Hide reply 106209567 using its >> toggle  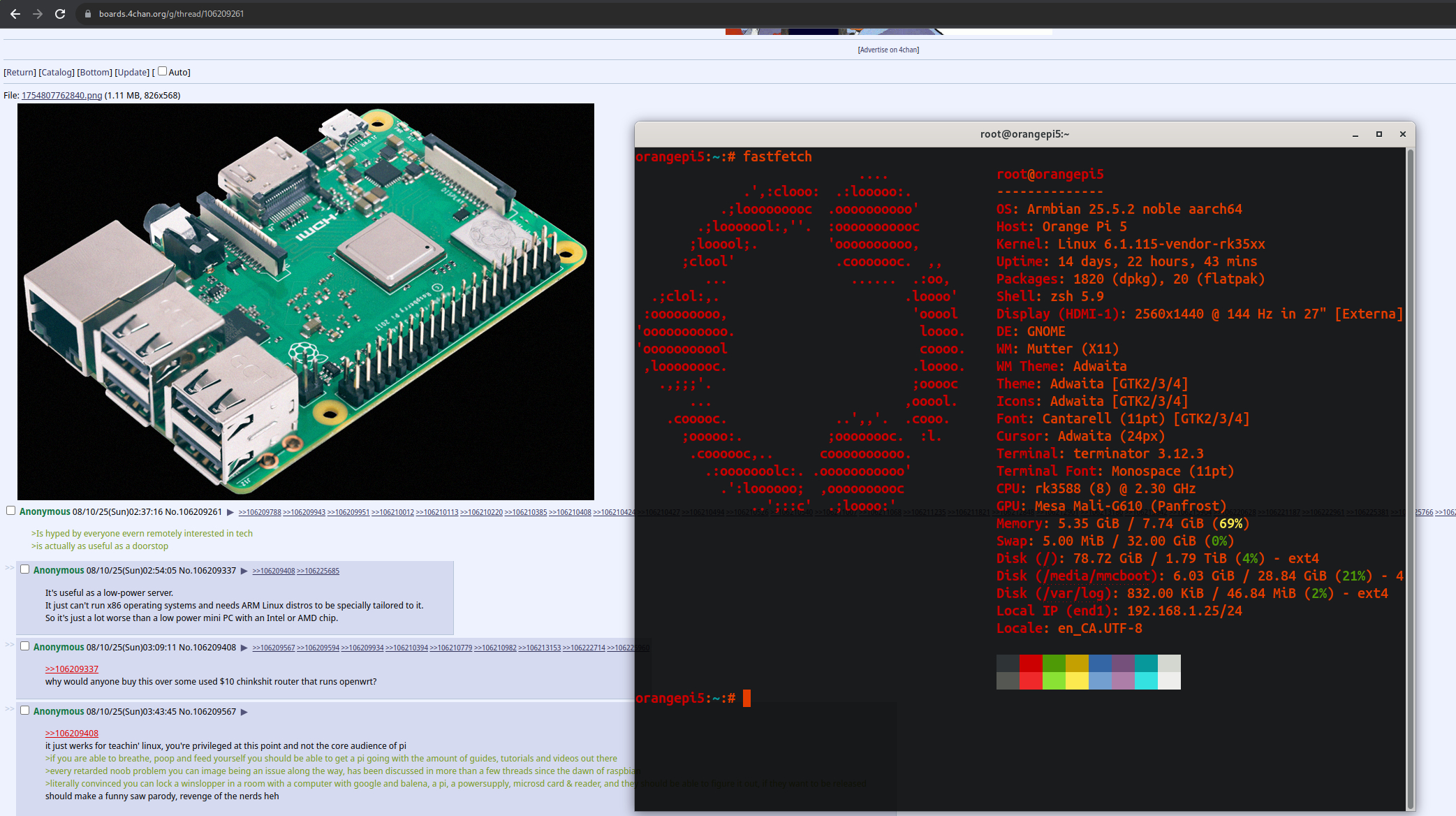pos(10,708)
